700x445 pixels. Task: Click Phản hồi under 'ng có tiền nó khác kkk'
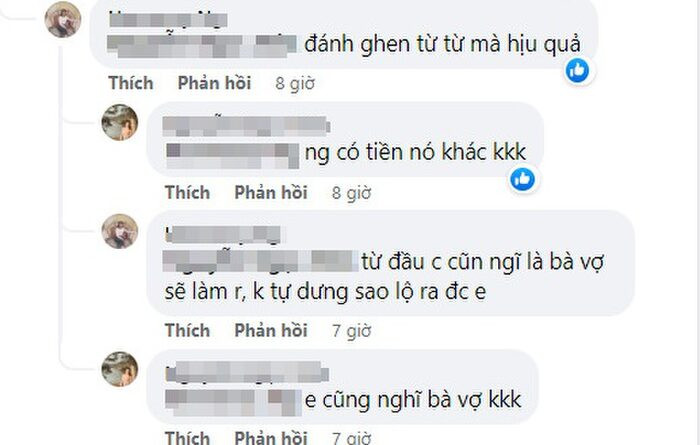[271, 192]
